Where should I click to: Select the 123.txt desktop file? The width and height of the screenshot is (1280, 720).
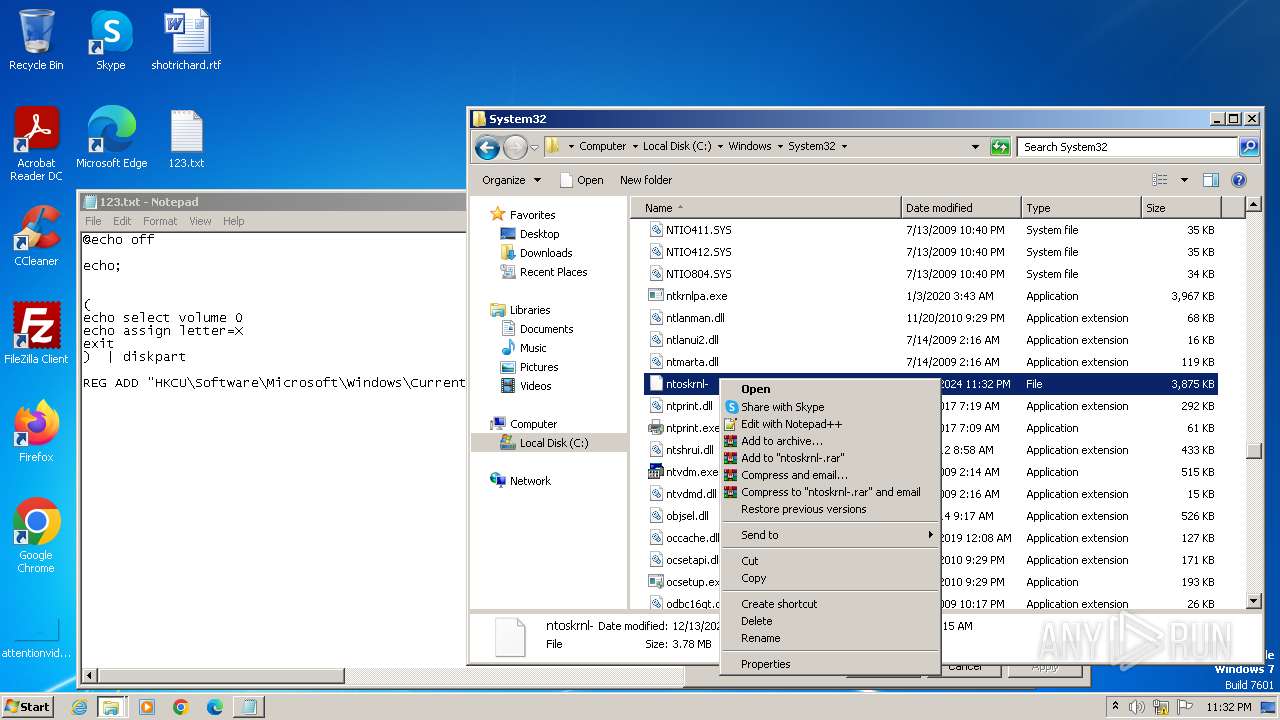(186, 138)
